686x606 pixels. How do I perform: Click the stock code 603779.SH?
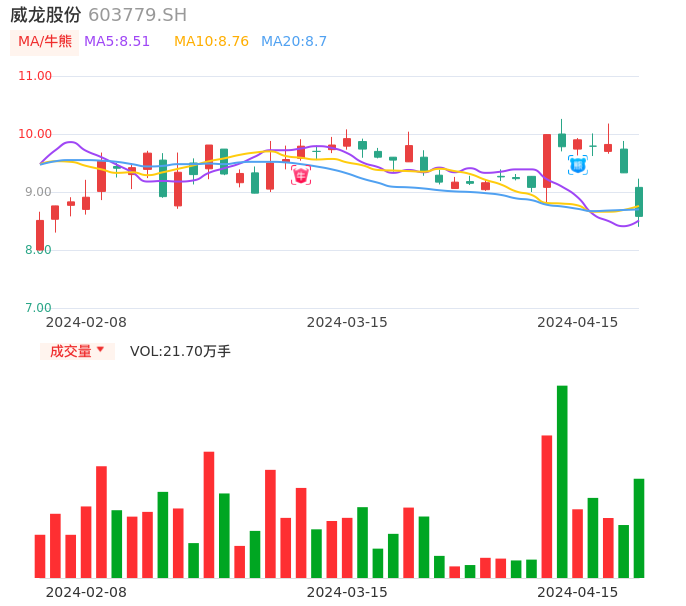[137, 15]
